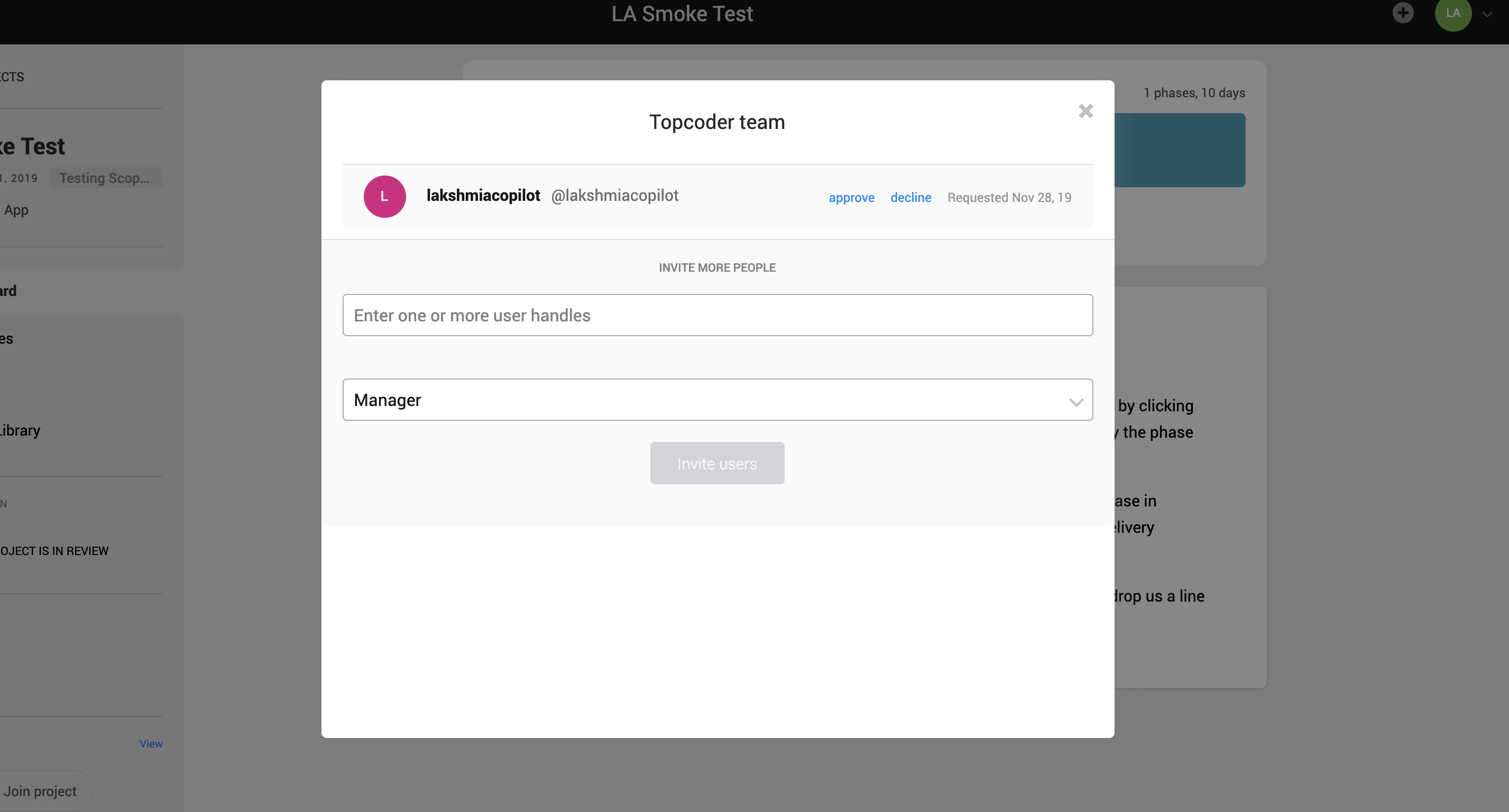1509x812 pixels.
Task: Click the lakshmiacopilot member name
Action: point(483,196)
